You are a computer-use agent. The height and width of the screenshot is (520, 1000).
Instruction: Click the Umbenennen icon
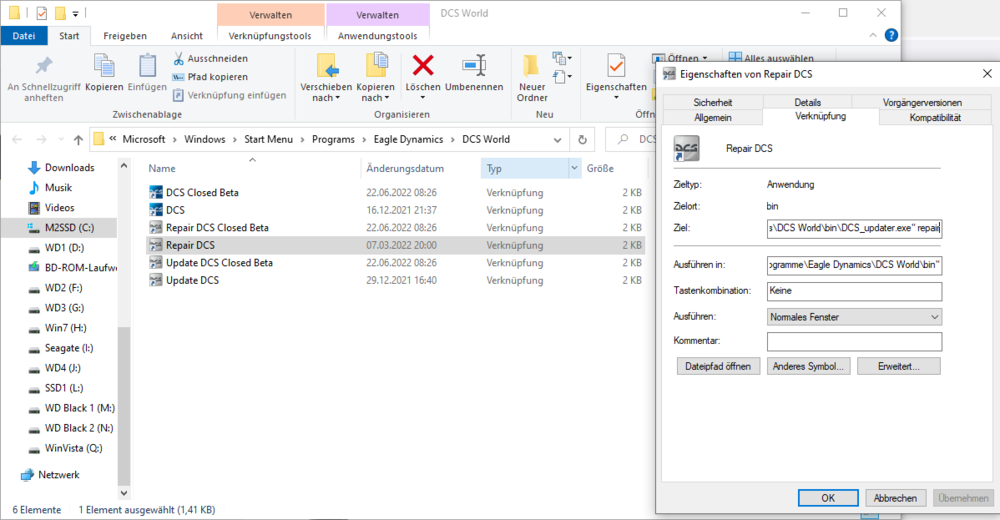coord(474,65)
